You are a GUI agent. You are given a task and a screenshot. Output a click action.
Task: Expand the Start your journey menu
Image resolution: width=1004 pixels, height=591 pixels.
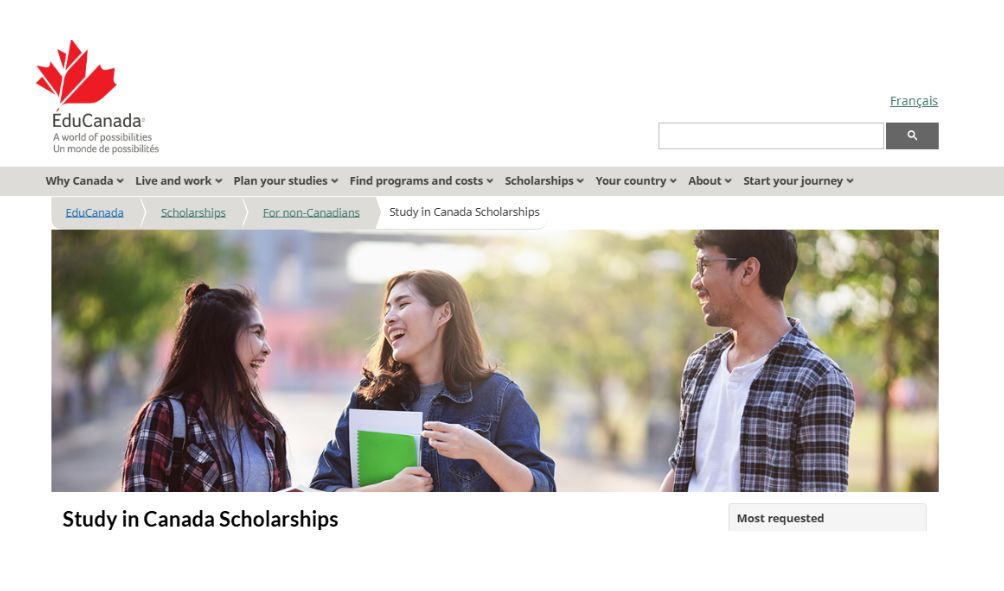[798, 181]
